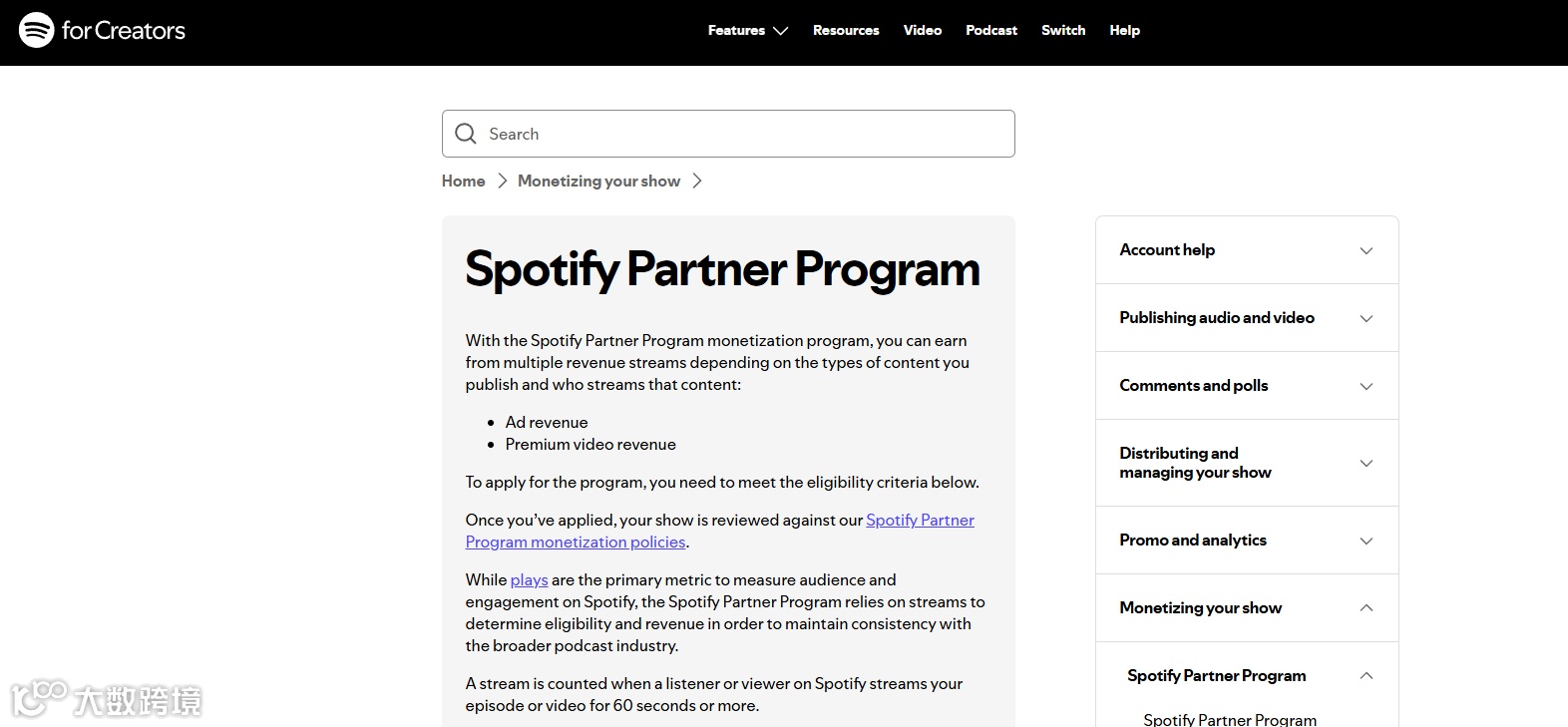Go to the Video nav item

(923, 31)
